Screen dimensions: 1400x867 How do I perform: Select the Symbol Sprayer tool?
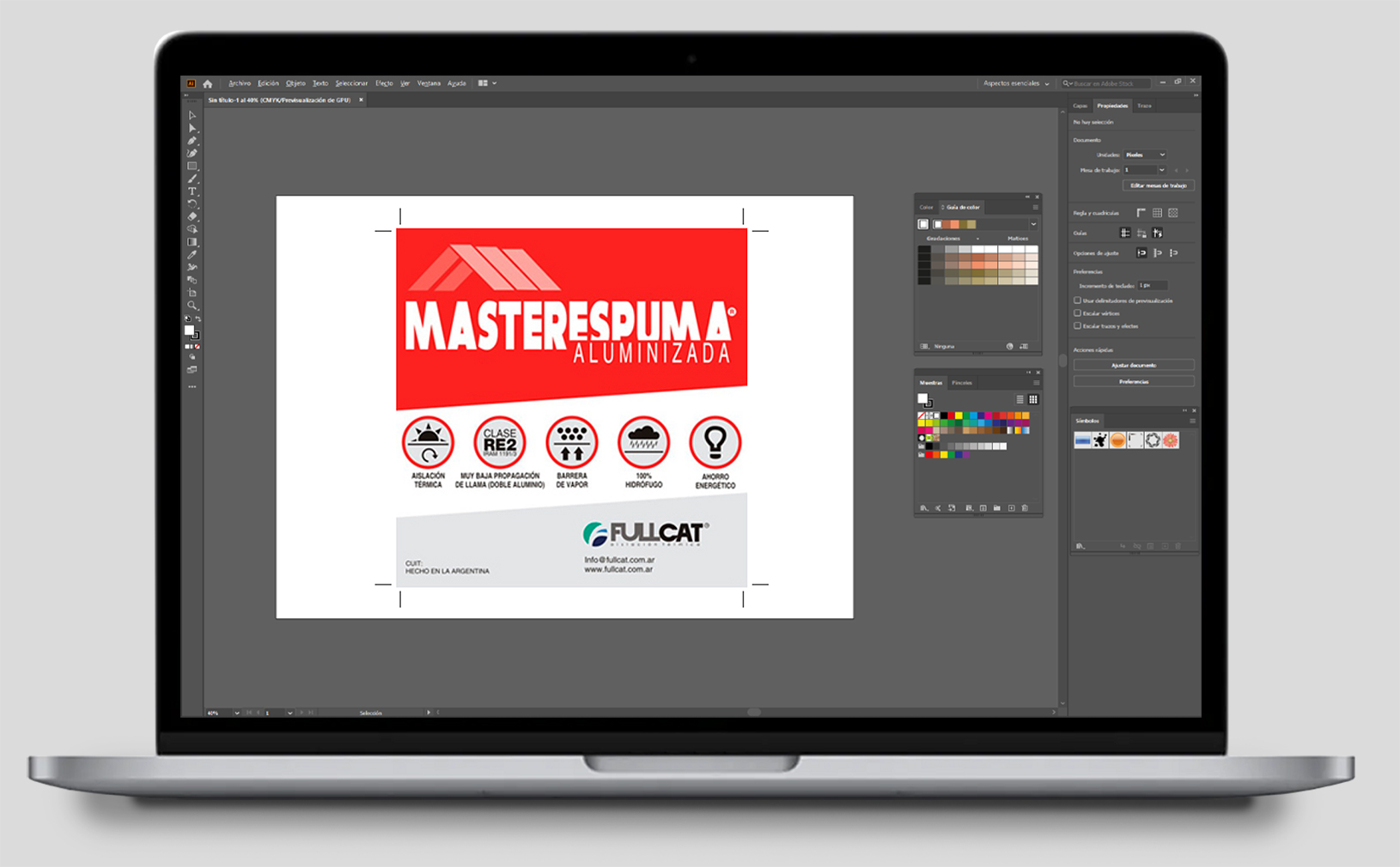point(192,267)
